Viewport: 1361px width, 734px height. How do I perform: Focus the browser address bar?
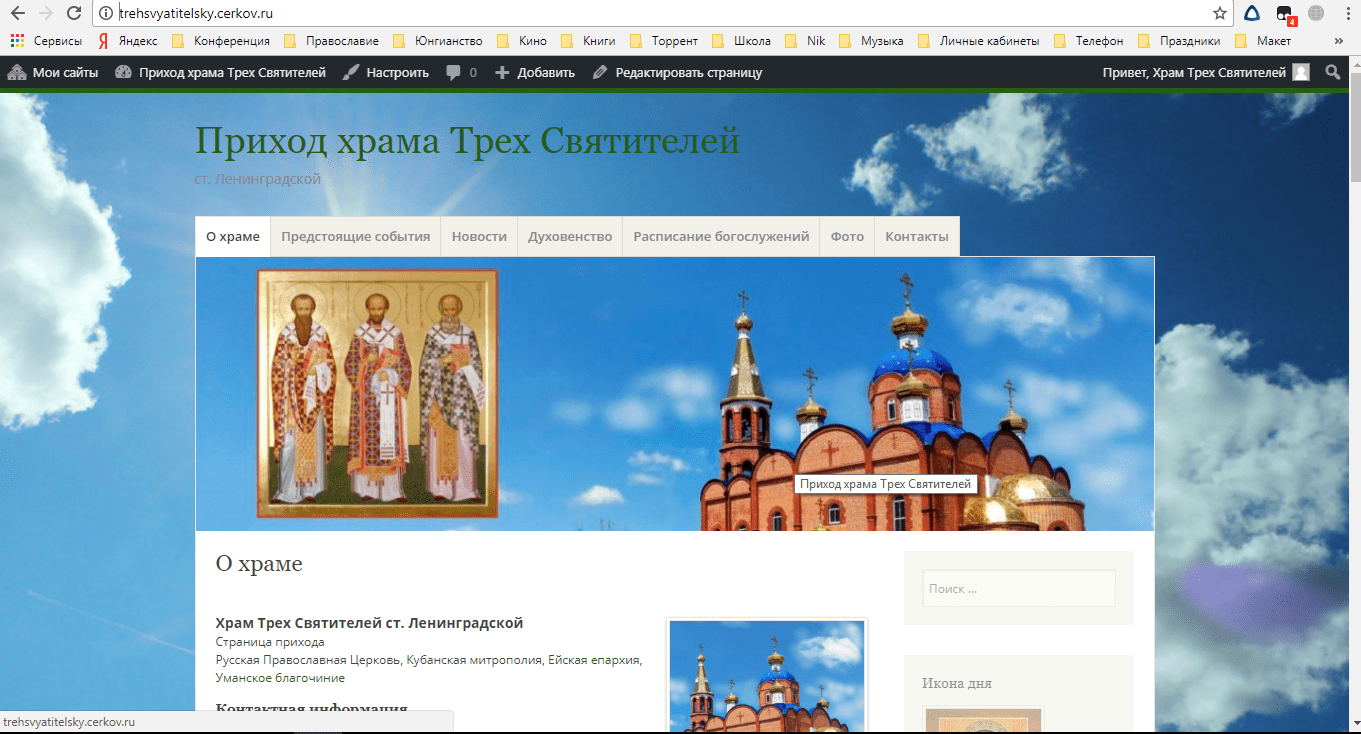660,13
